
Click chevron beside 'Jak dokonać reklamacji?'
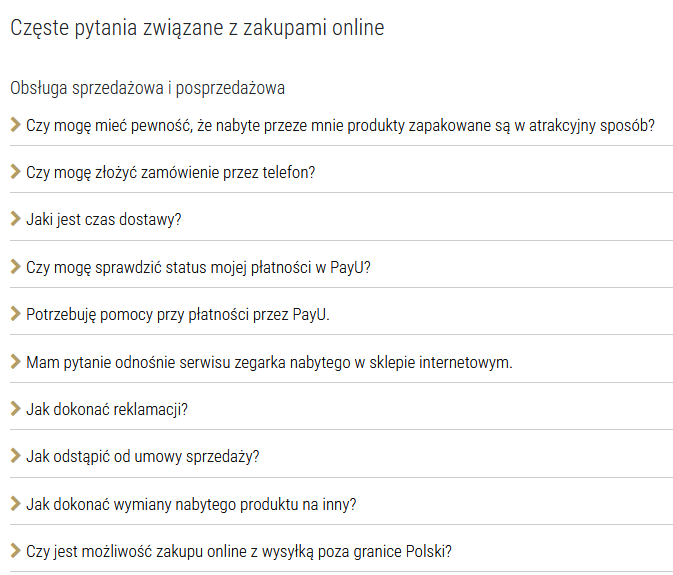point(15,409)
